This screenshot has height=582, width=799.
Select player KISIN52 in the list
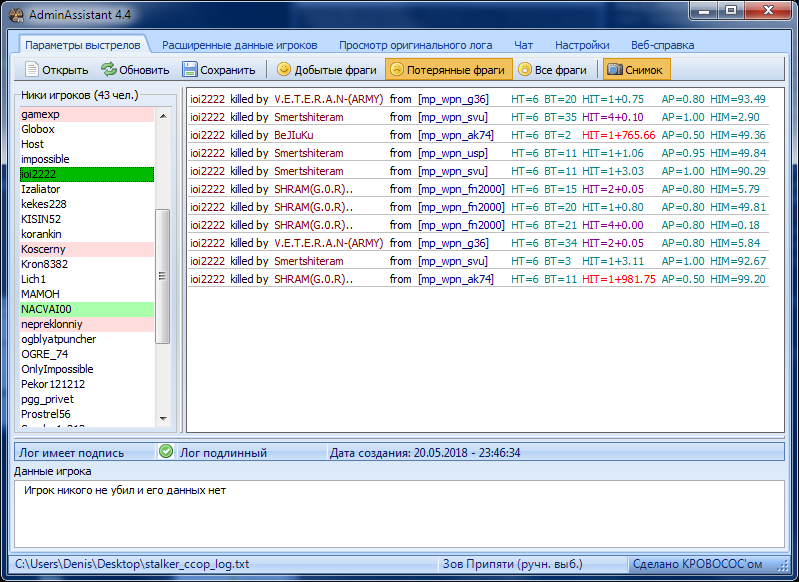[x=87, y=219]
